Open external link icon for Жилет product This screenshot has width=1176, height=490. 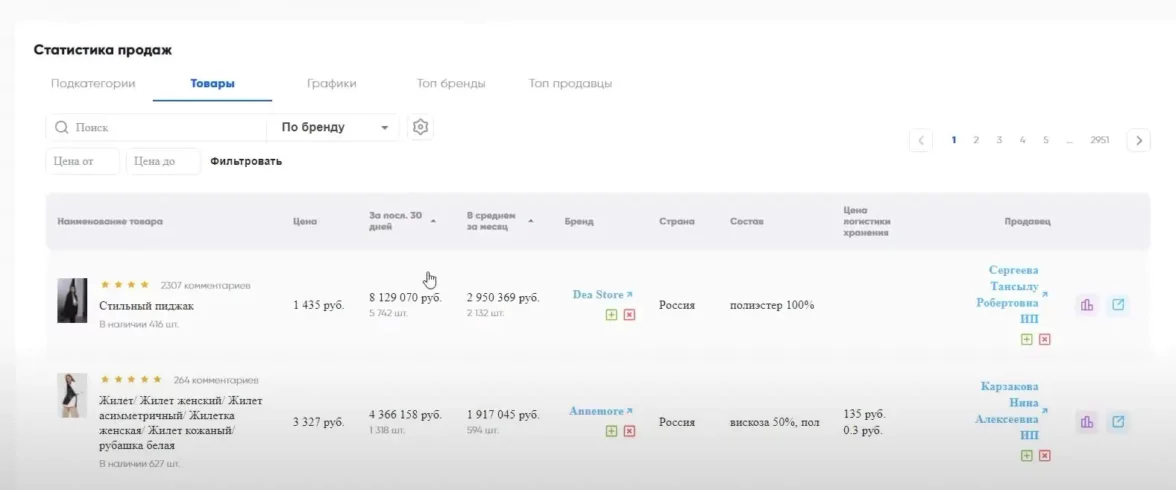1119,422
